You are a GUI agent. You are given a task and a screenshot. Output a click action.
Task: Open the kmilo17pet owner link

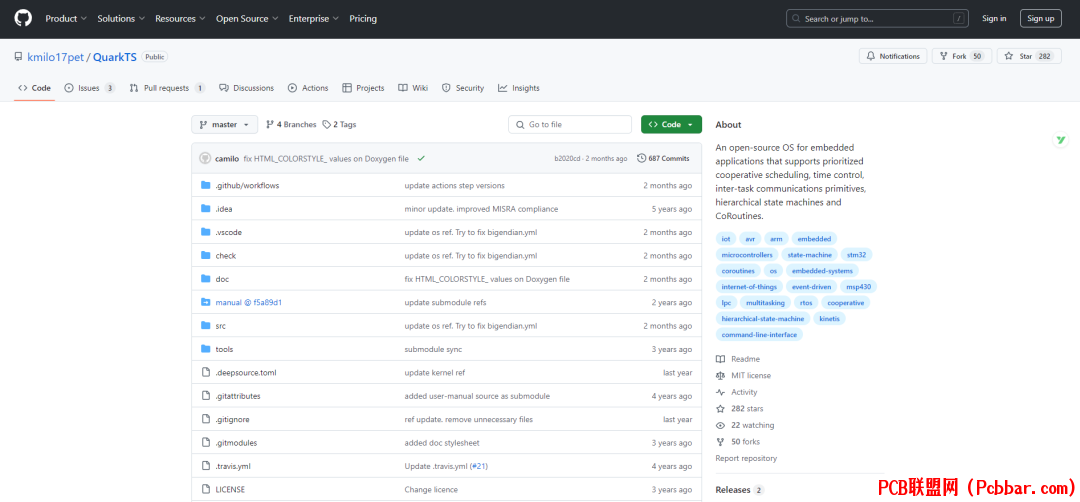[55, 57]
